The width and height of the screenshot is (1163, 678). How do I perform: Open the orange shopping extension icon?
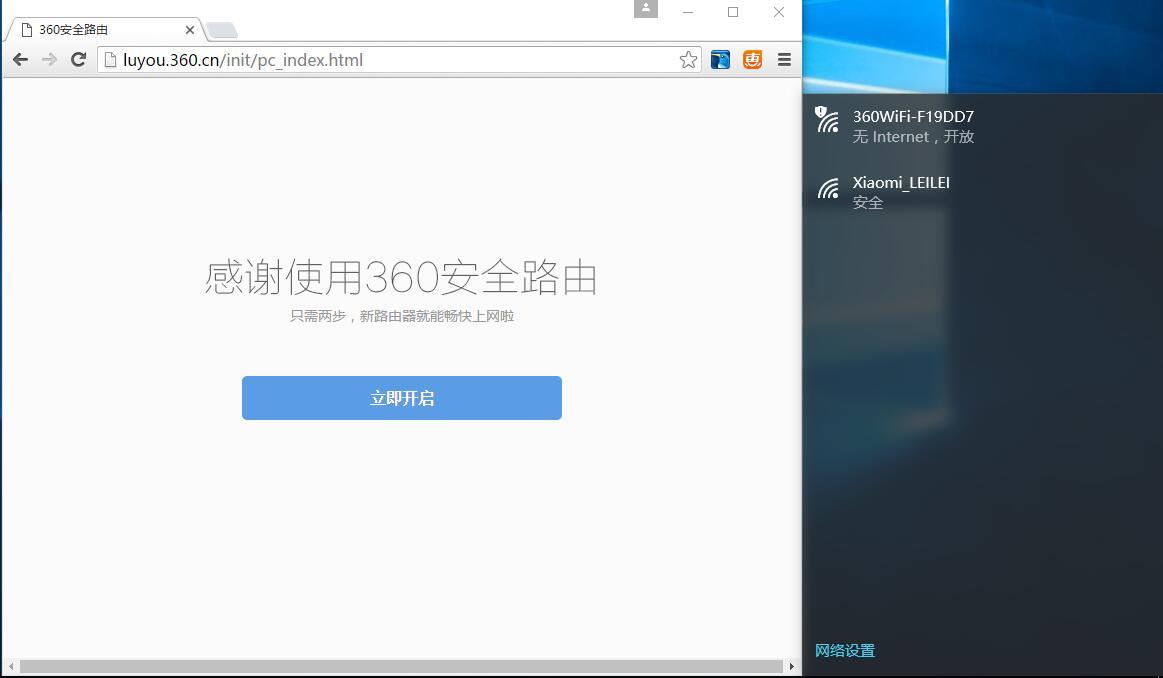pyautogui.click(x=752, y=60)
